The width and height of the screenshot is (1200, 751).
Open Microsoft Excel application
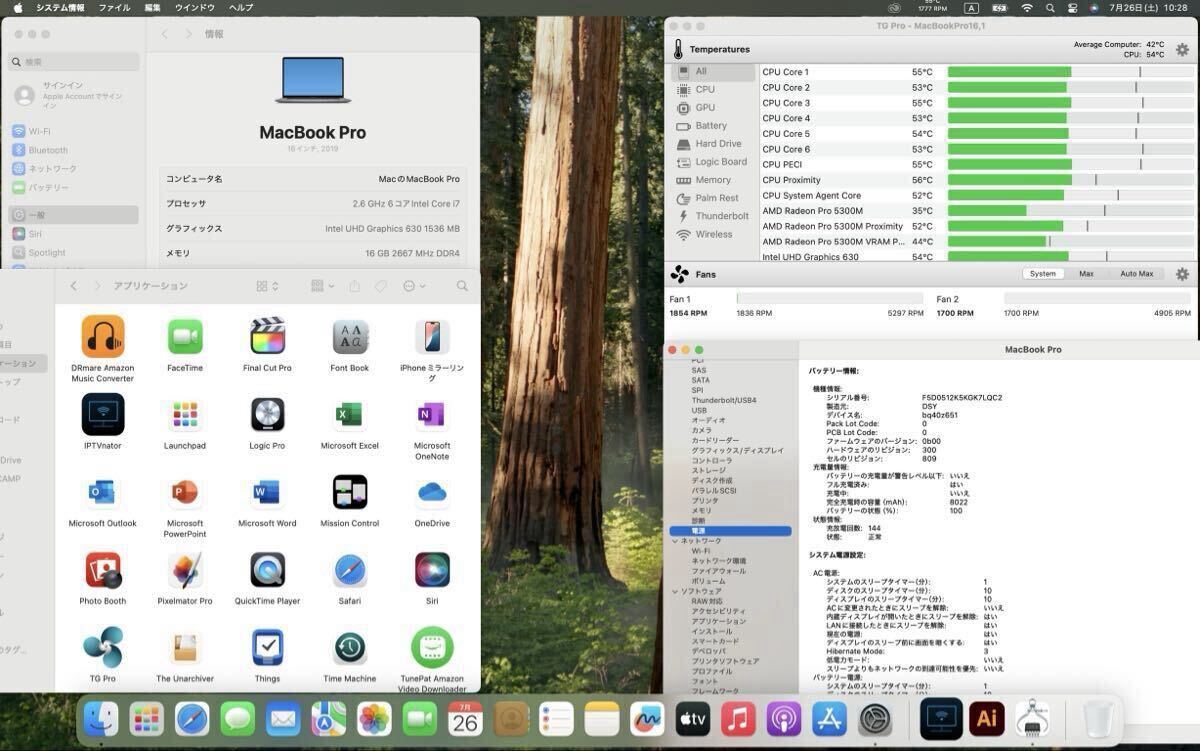click(350, 414)
